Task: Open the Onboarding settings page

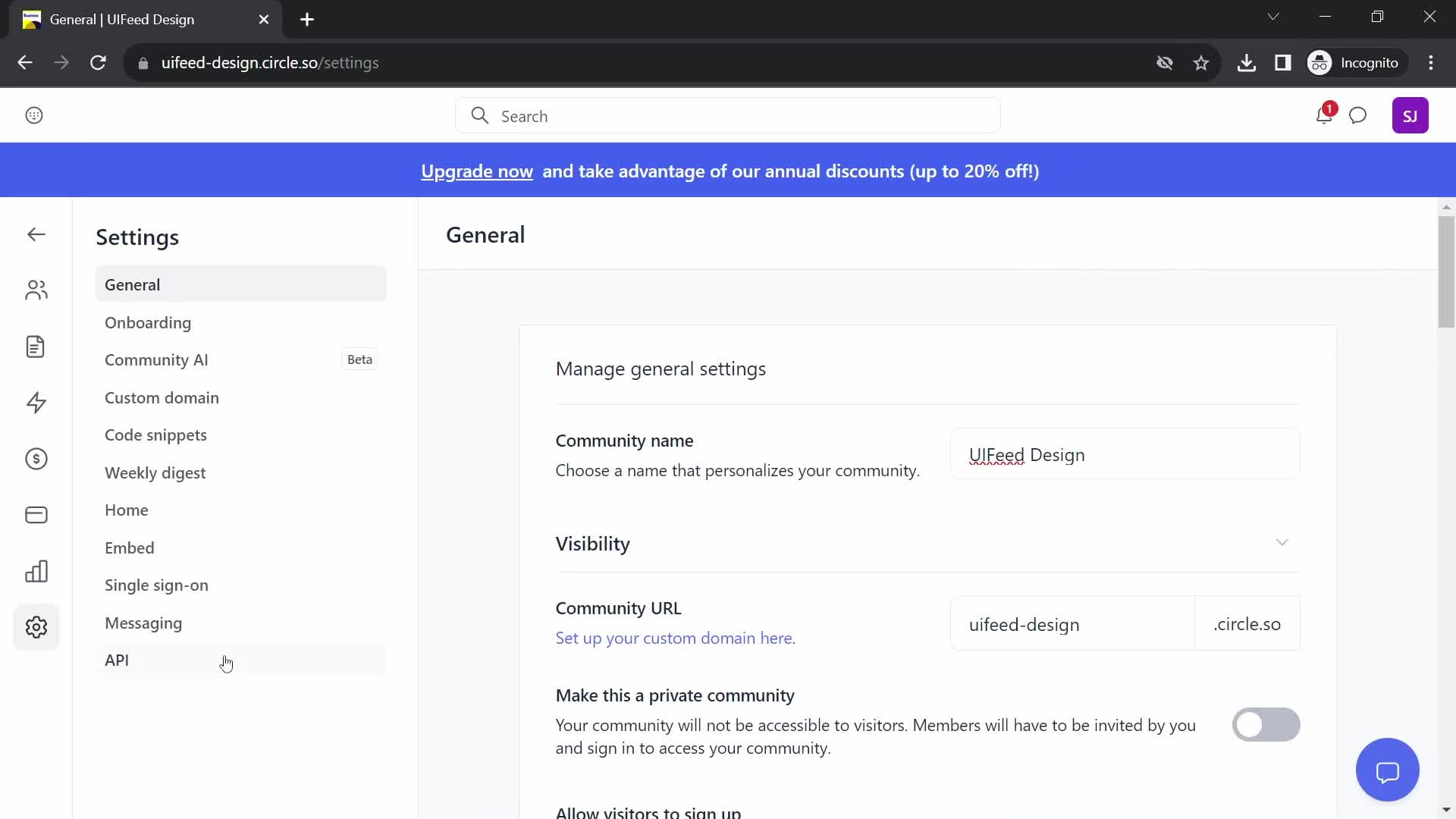Action: click(148, 322)
